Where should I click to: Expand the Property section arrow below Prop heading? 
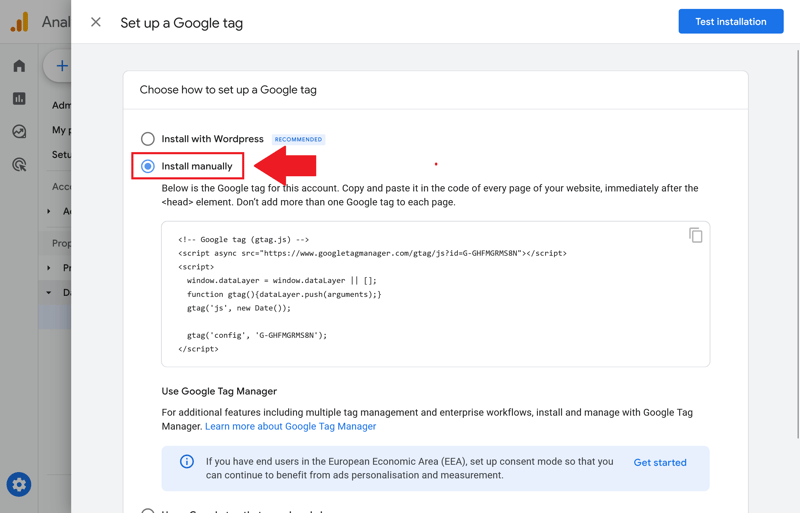[x=49, y=268]
